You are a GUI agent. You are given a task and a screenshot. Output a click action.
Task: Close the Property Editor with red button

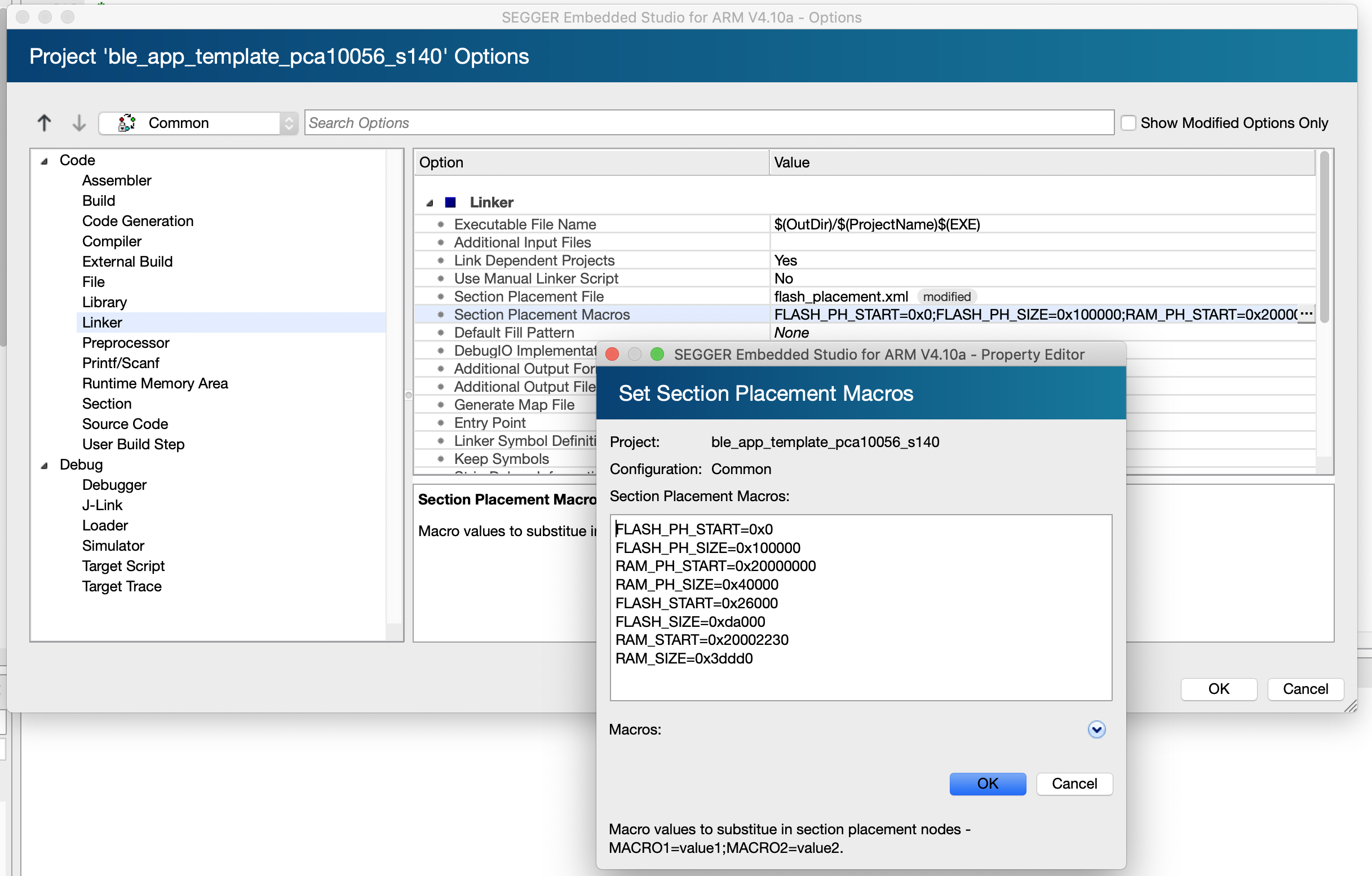pos(613,354)
